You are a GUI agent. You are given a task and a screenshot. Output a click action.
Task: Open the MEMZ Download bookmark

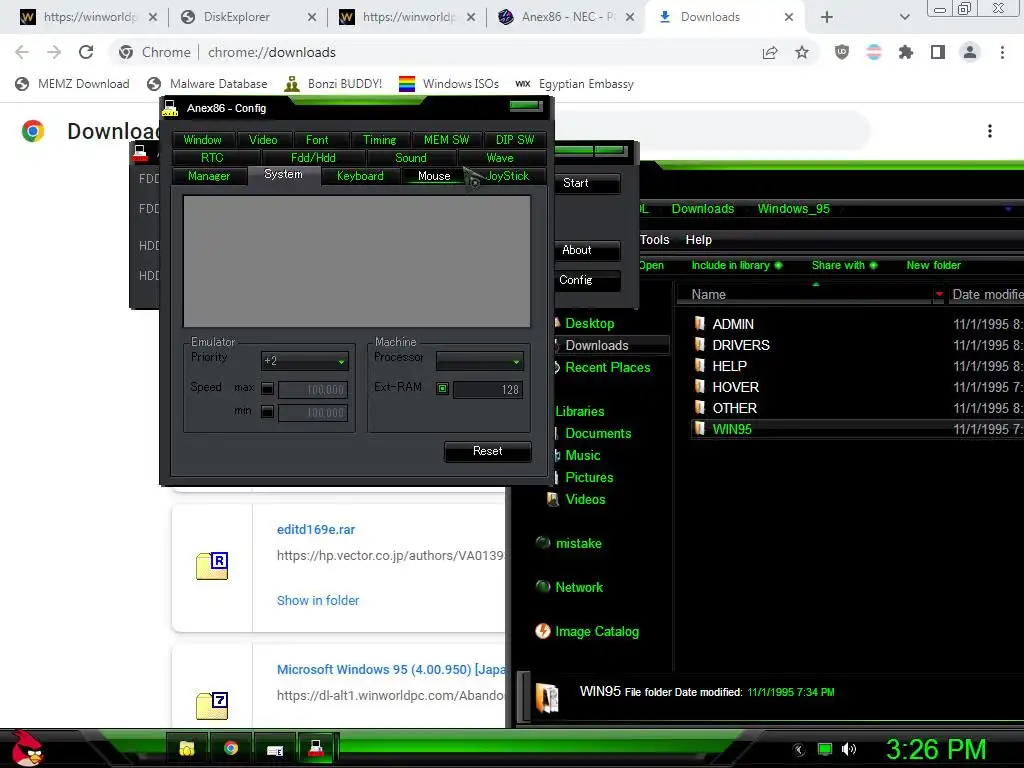[72, 84]
